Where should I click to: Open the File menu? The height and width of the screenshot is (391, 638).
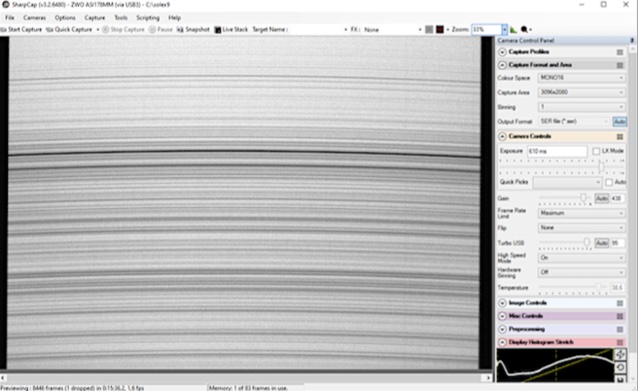click(x=9, y=17)
